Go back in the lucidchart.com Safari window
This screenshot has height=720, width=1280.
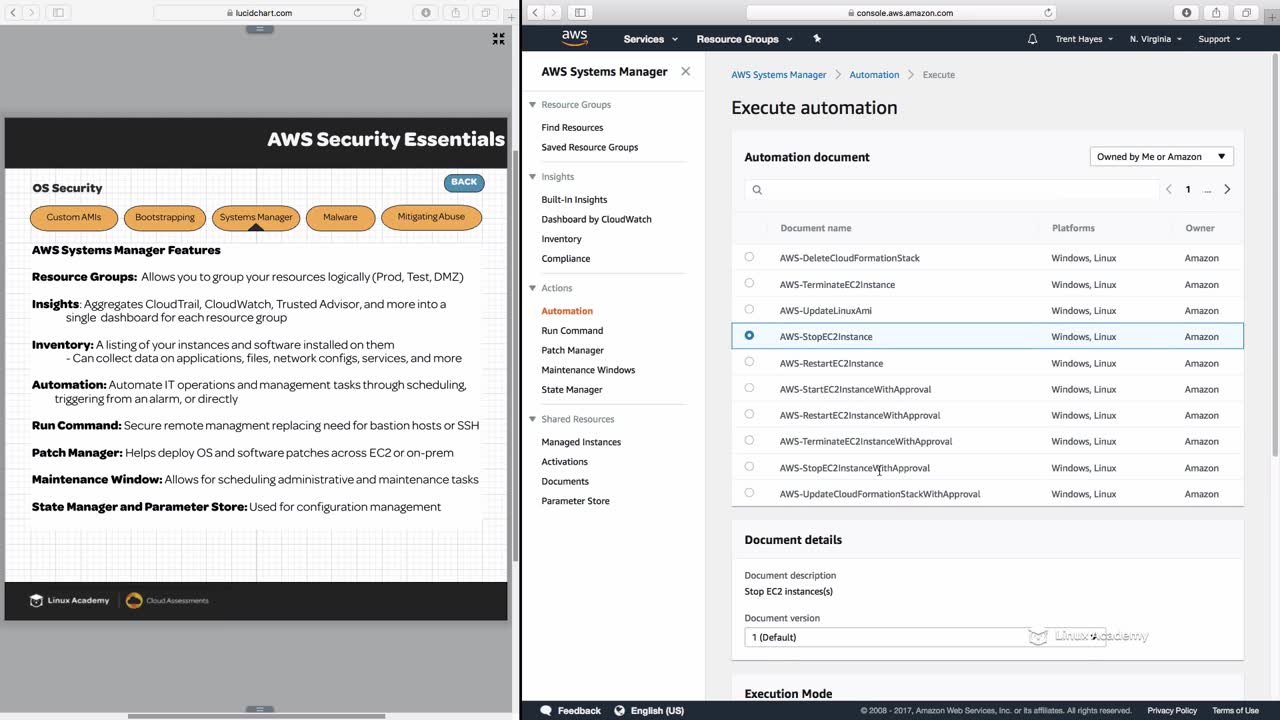tap(12, 13)
